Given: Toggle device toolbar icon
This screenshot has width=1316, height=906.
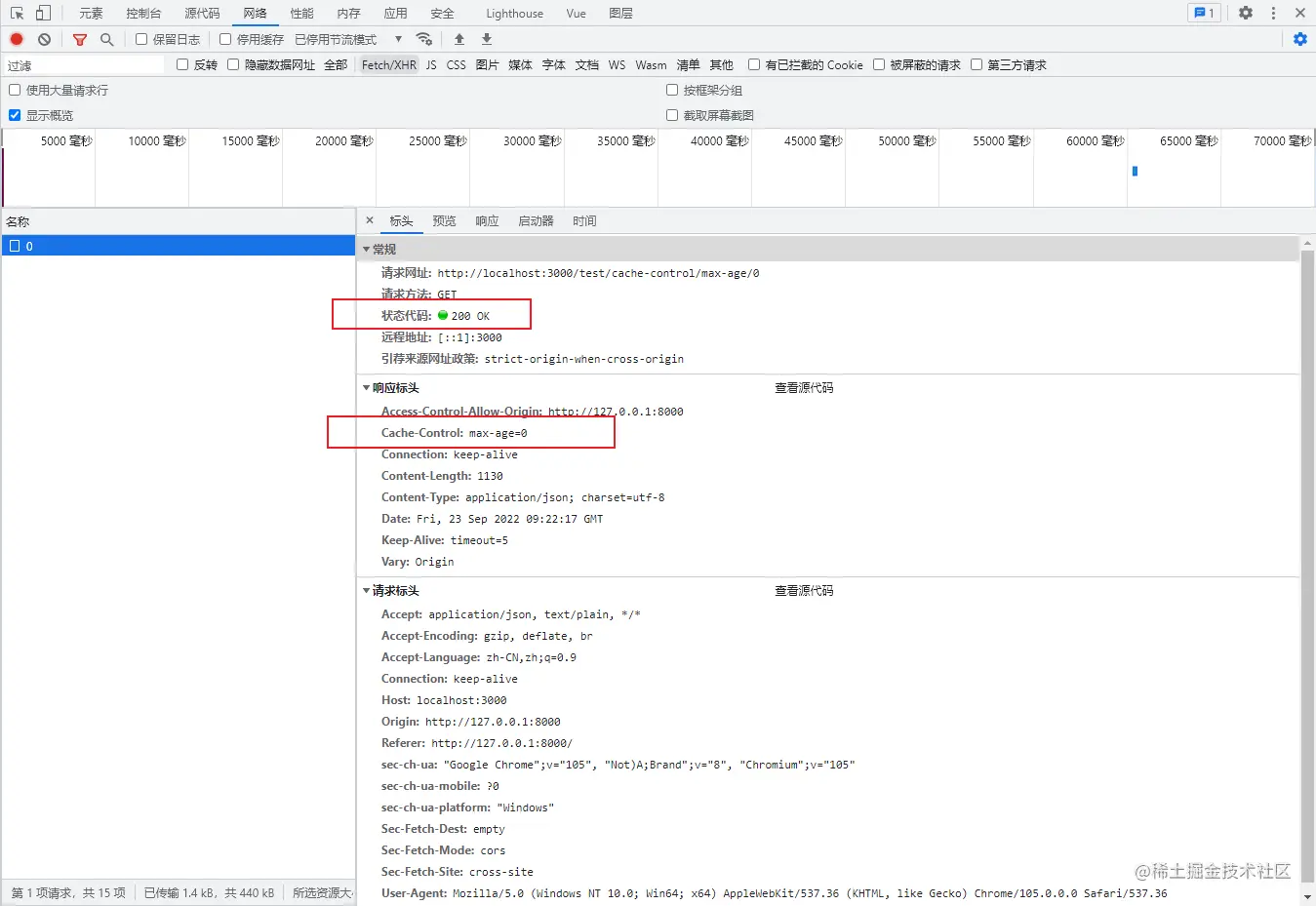Looking at the screenshot, I should (x=43, y=13).
